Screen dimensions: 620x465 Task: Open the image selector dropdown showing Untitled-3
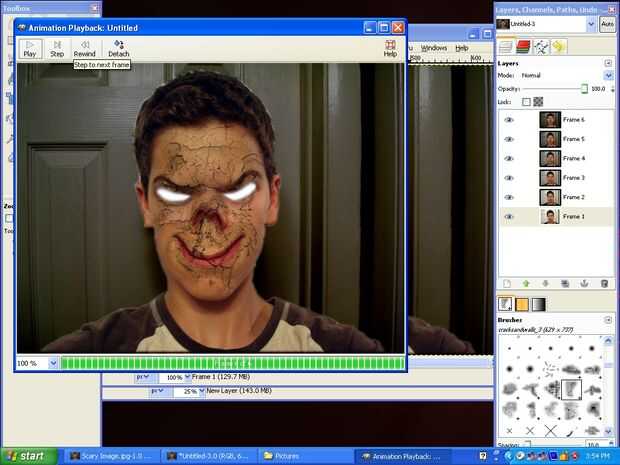591,24
